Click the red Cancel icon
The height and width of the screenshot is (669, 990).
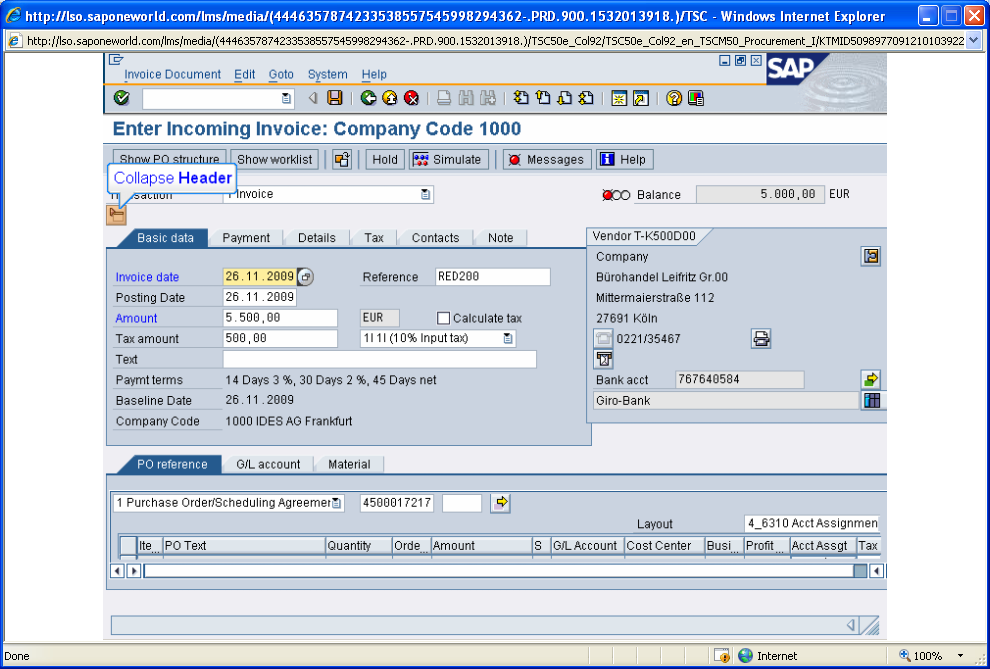pyautogui.click(x=412, y=98)
